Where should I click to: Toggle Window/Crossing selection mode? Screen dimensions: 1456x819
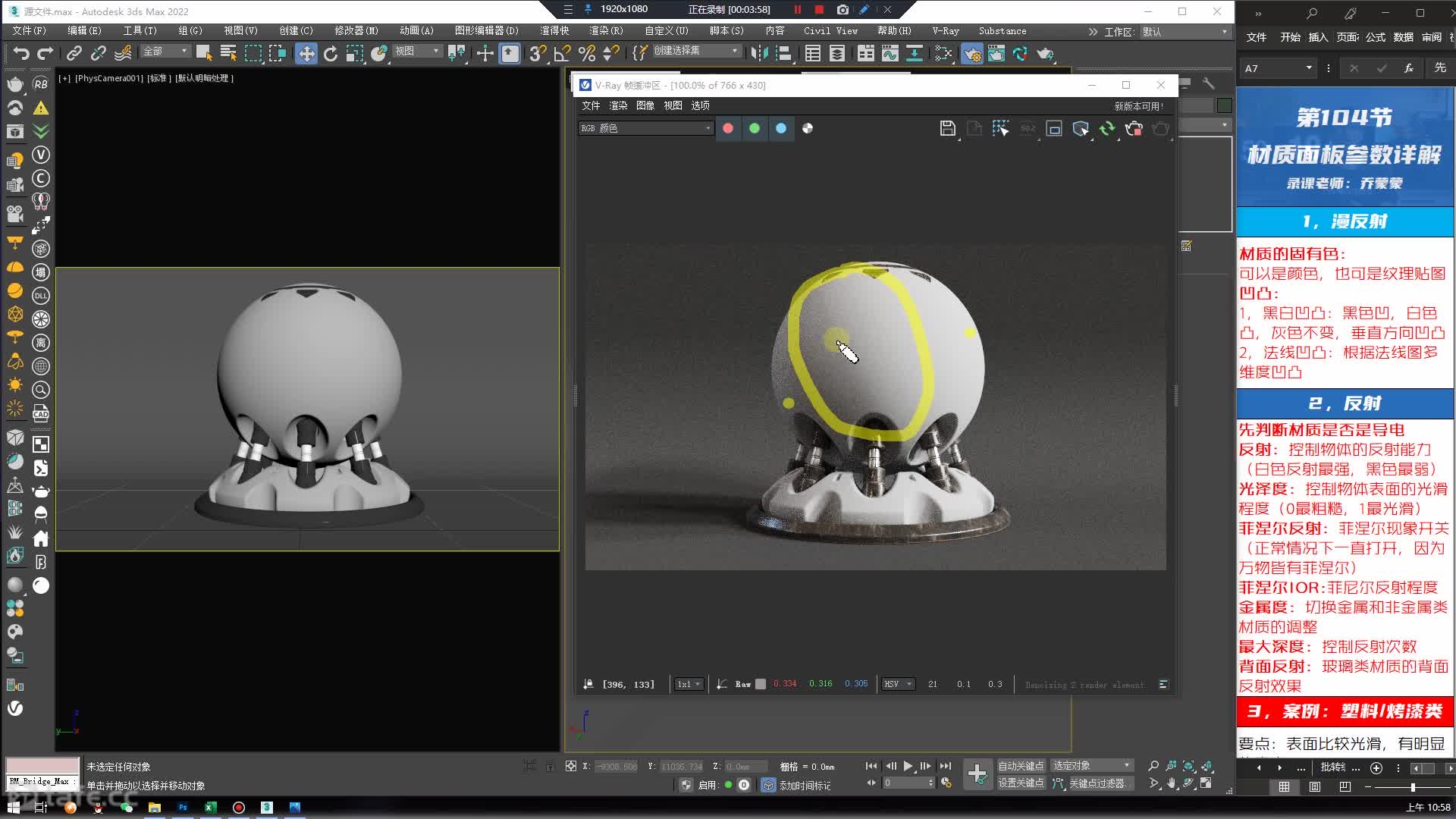[x=278, y=53]
